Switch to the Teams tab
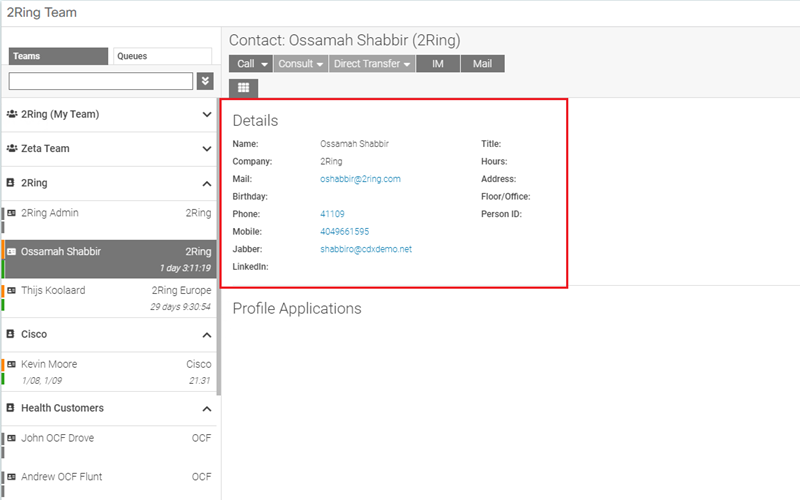The height and width of the screenshot is (500, 800). tap(58, 56)
